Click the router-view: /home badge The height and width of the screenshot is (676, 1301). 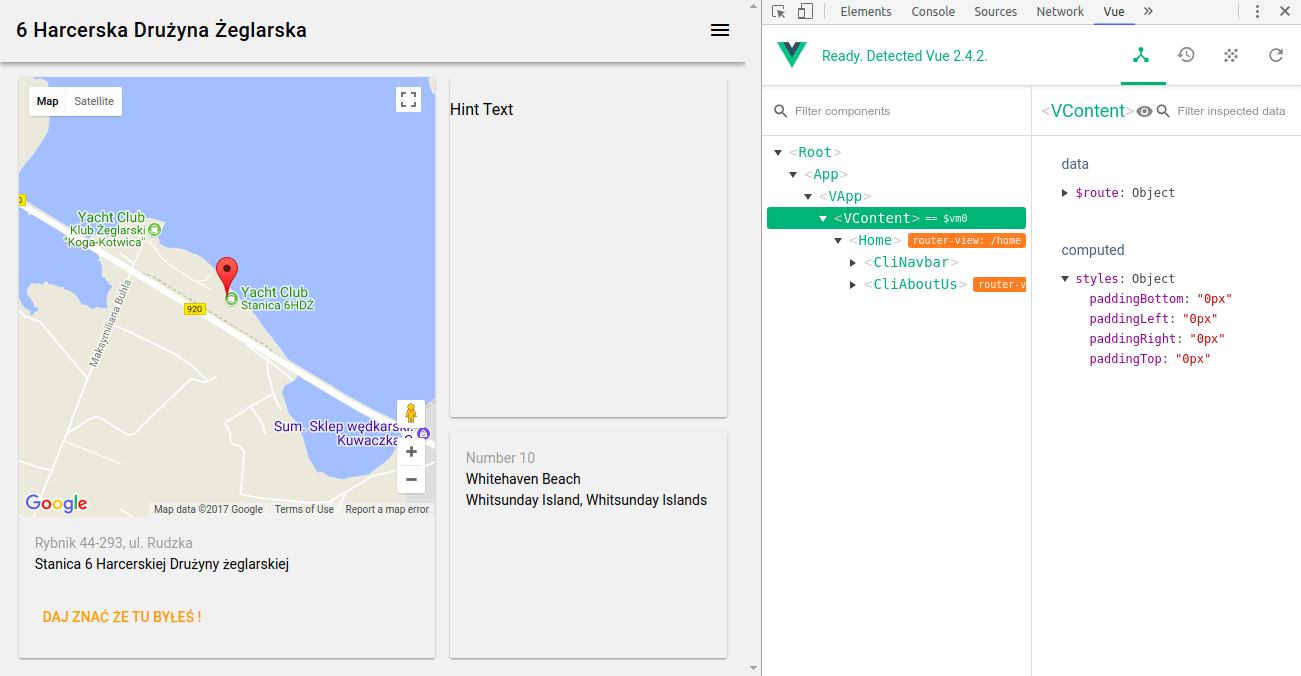point(967,240)
